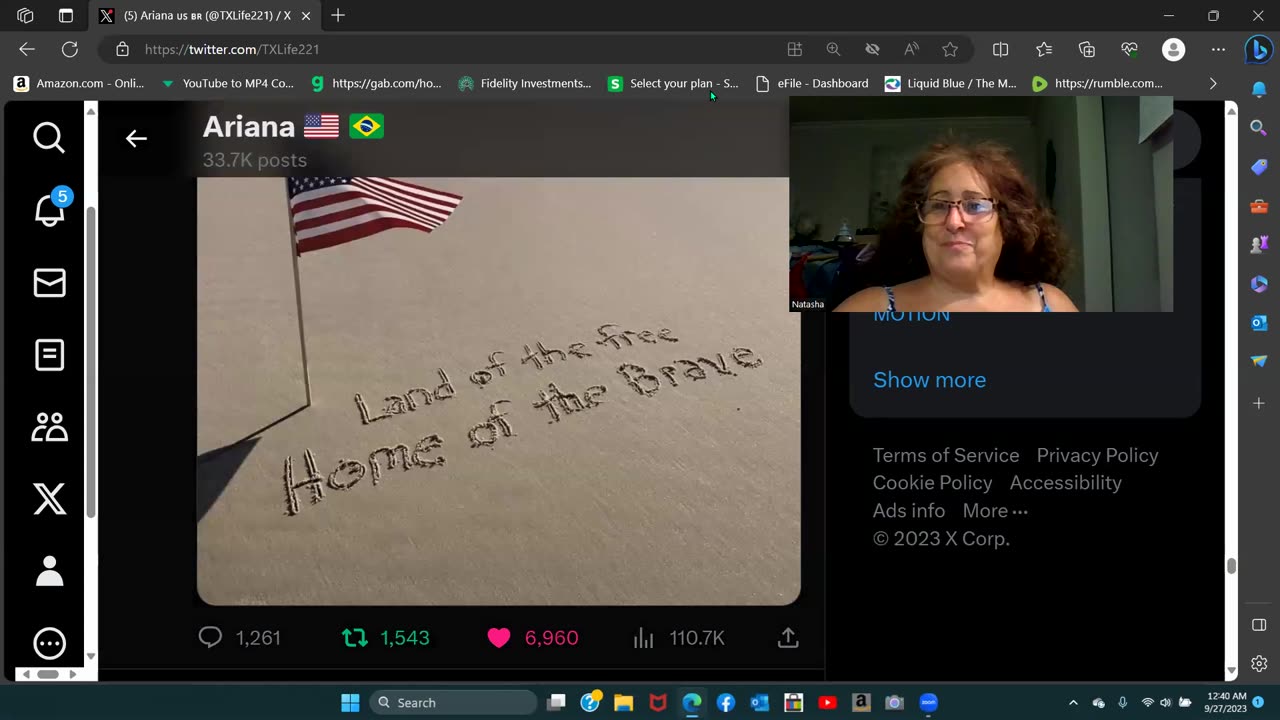Viewport: 1280px width, 720px height.
Task: Toggle repost on the post showing 1,543
Action: coord(385,638)
